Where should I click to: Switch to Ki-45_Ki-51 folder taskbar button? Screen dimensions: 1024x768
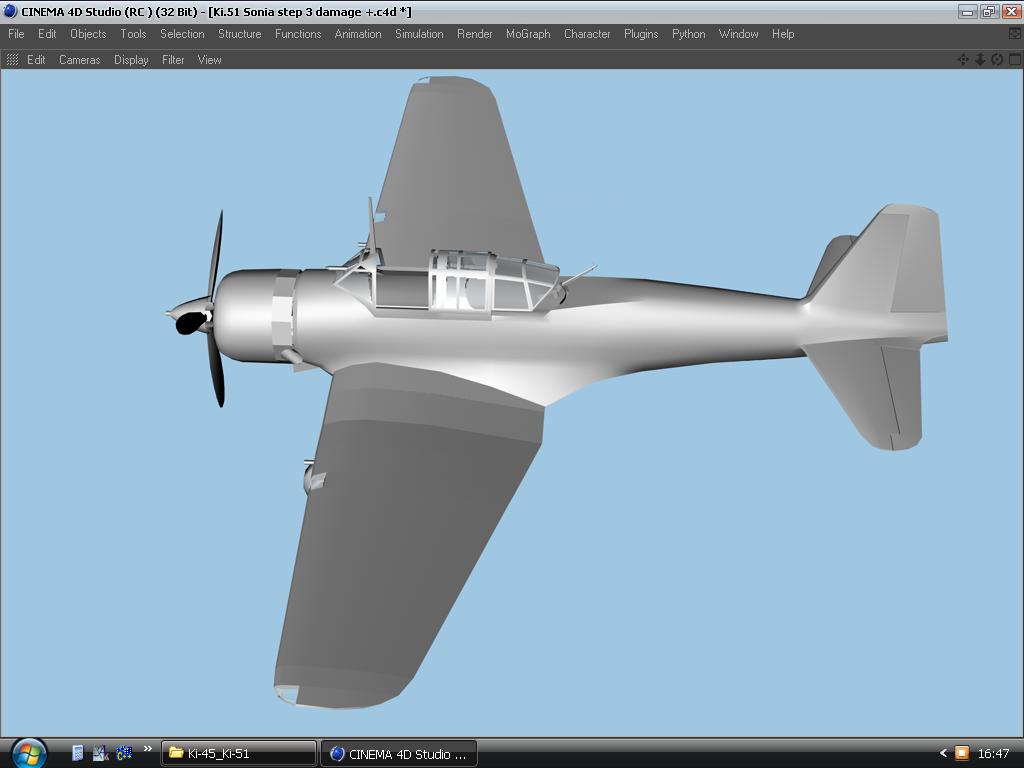point(239,753)
